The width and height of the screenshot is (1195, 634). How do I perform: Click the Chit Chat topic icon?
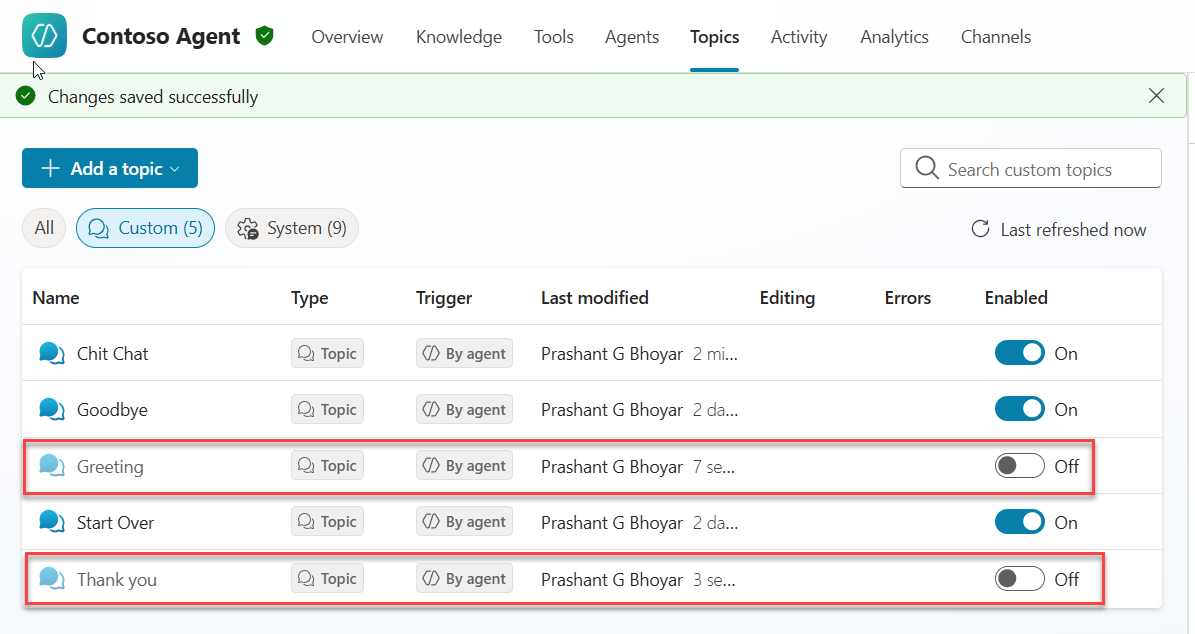[52, 353]
